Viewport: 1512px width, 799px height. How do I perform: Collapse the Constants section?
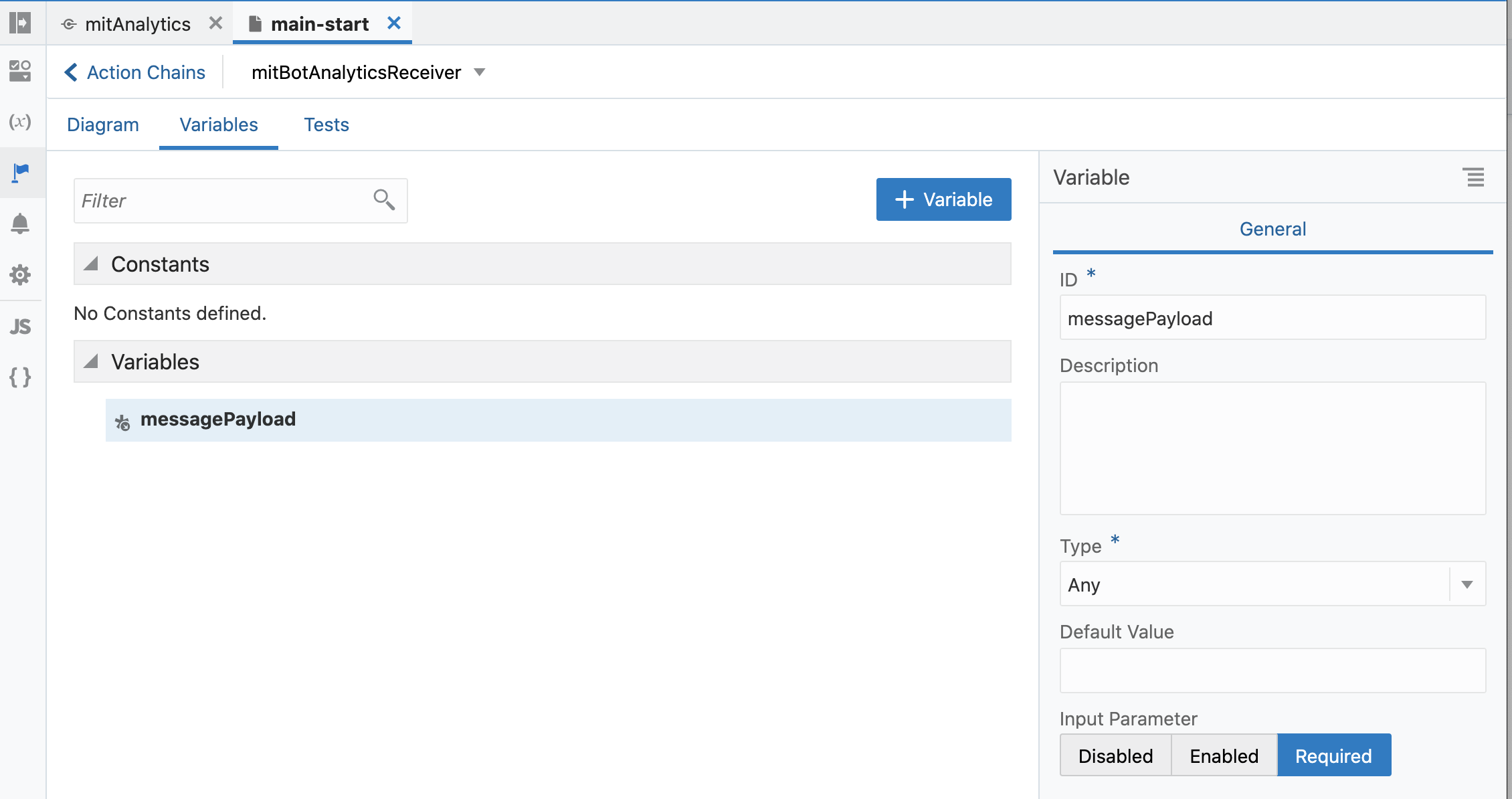point(91,264)
